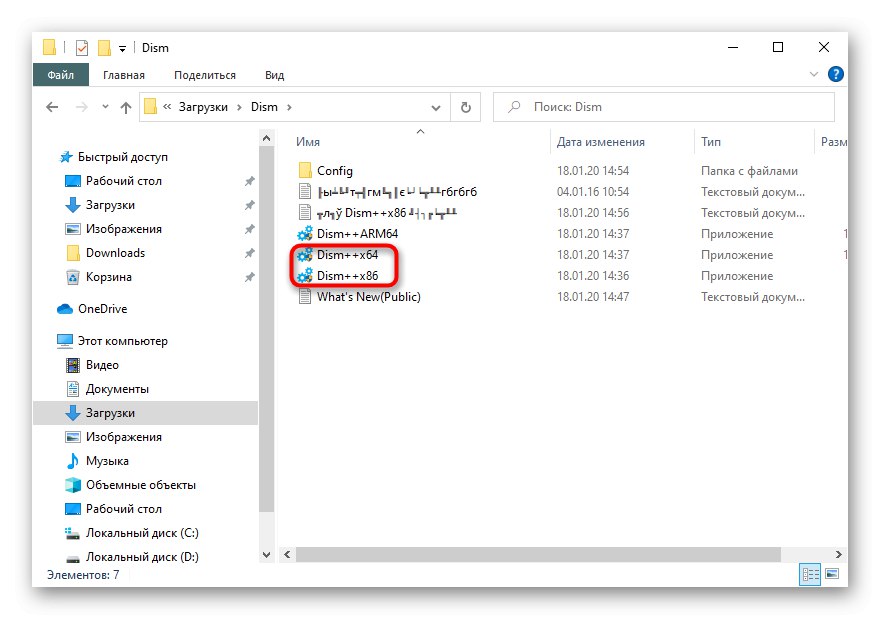Click the horizontal scrollbar left arrow

click(287, 554)
